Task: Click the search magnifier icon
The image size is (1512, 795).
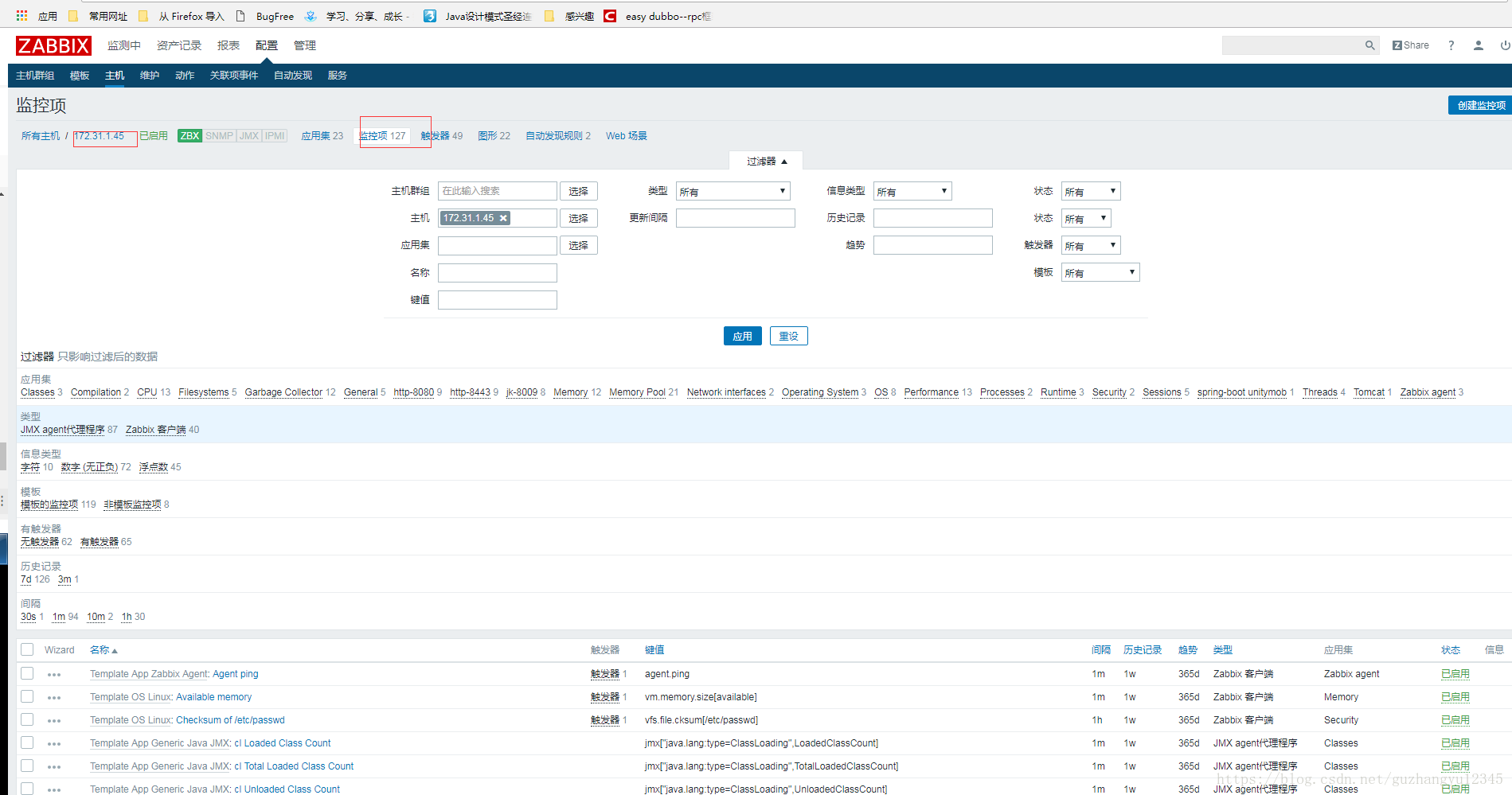Action: 1369,45
